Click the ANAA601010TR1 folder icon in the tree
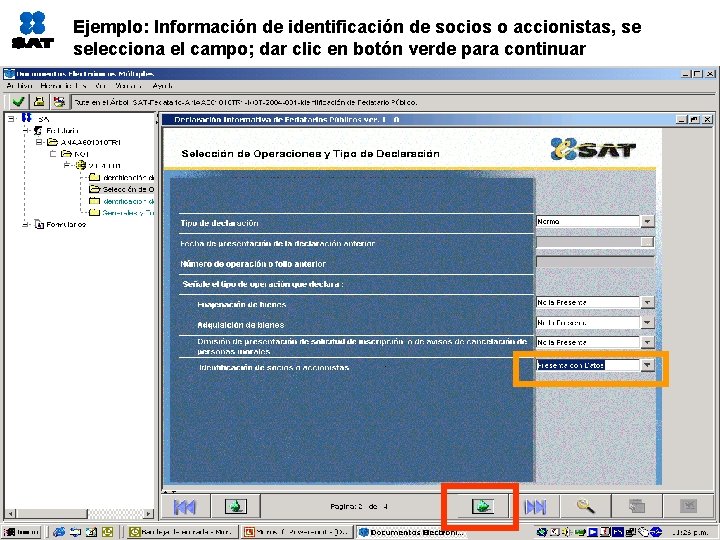Screen dimensions: 720x540 click(x=52, y=142)
